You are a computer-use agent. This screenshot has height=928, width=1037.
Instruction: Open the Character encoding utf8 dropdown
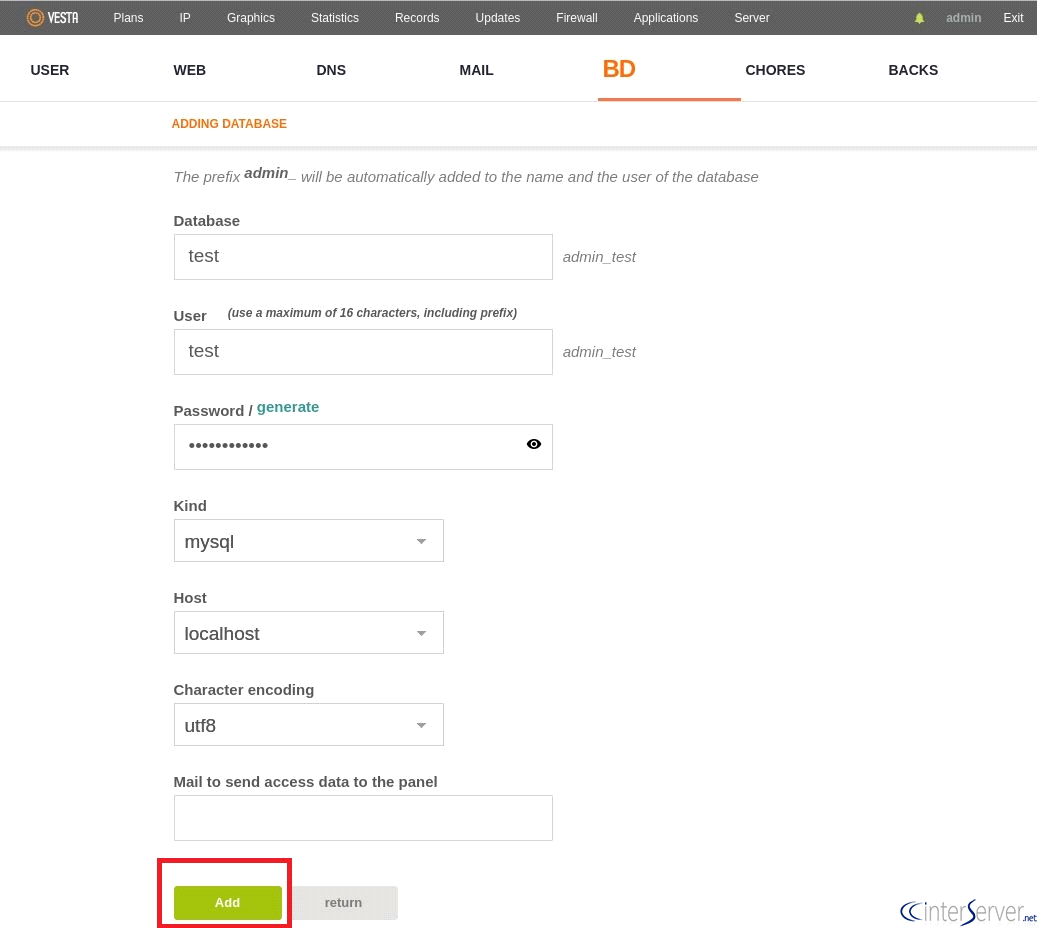point(309,724)
